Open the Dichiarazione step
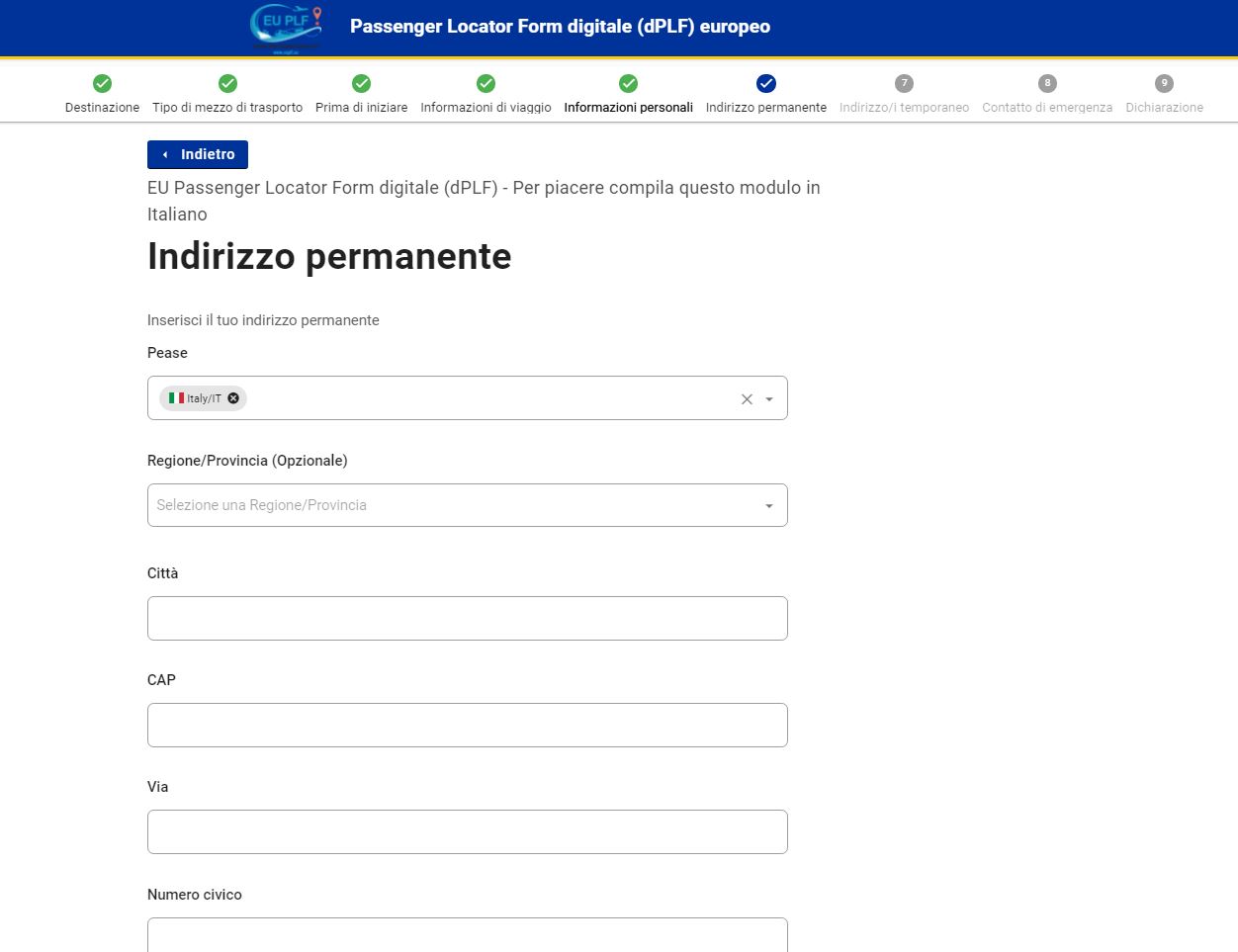 1164,107
